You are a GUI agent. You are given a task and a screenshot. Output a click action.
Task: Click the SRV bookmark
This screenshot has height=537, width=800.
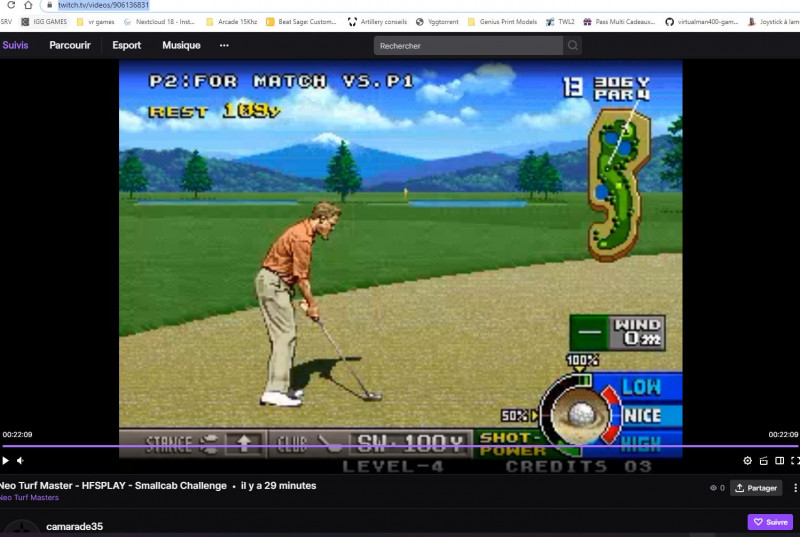click(x=6, y=22)
